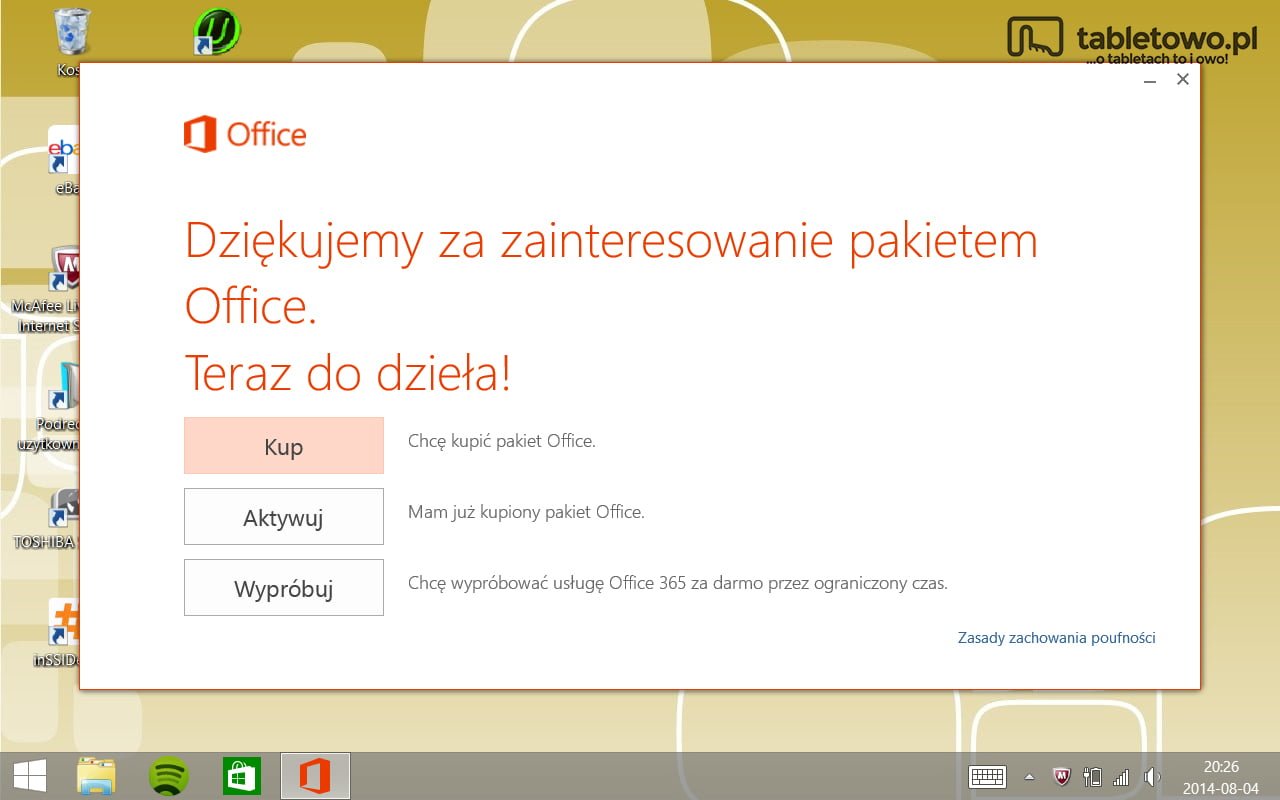
Task: Open File Explorer from the taskbar
Action: pyautogui.click(x=96, y=776)
